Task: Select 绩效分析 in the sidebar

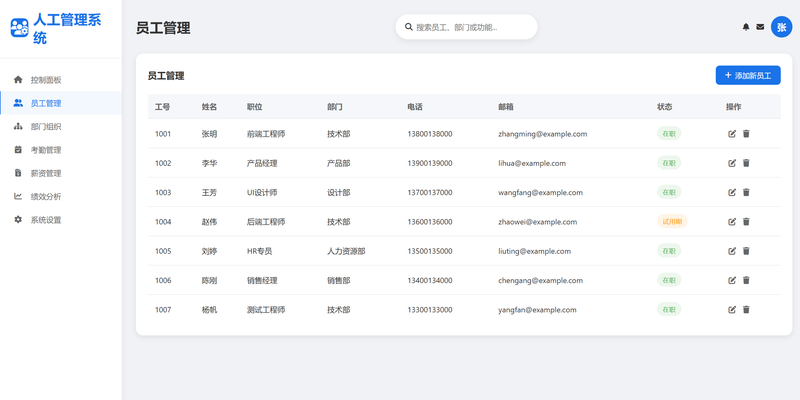Action: coord(45,197)
